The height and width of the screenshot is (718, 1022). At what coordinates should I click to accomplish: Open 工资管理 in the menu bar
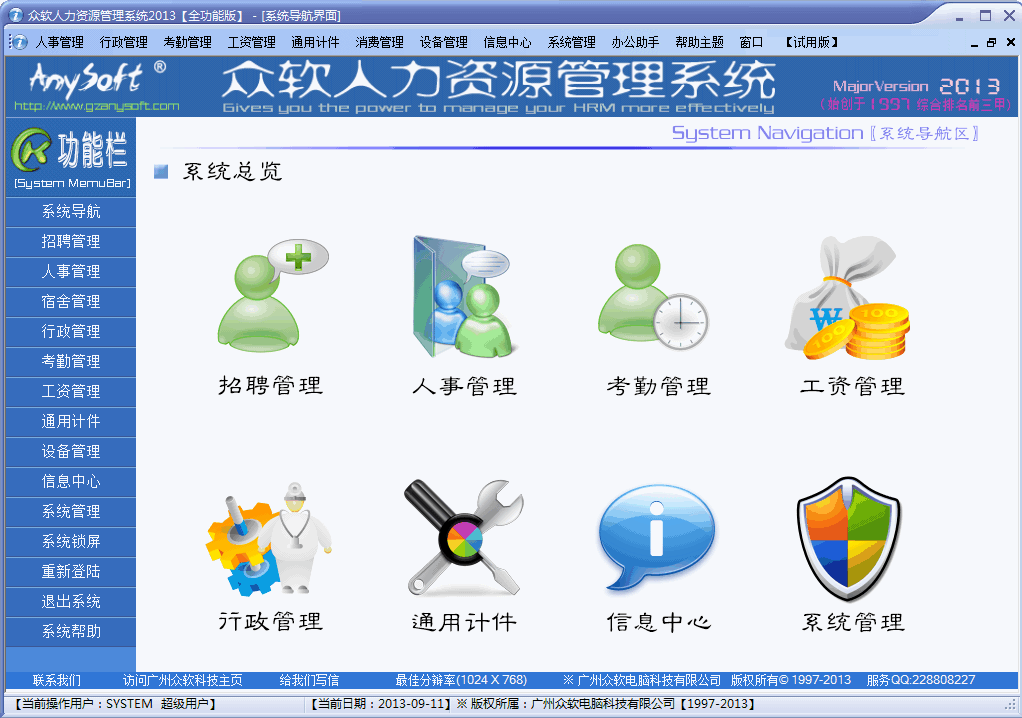252,42
